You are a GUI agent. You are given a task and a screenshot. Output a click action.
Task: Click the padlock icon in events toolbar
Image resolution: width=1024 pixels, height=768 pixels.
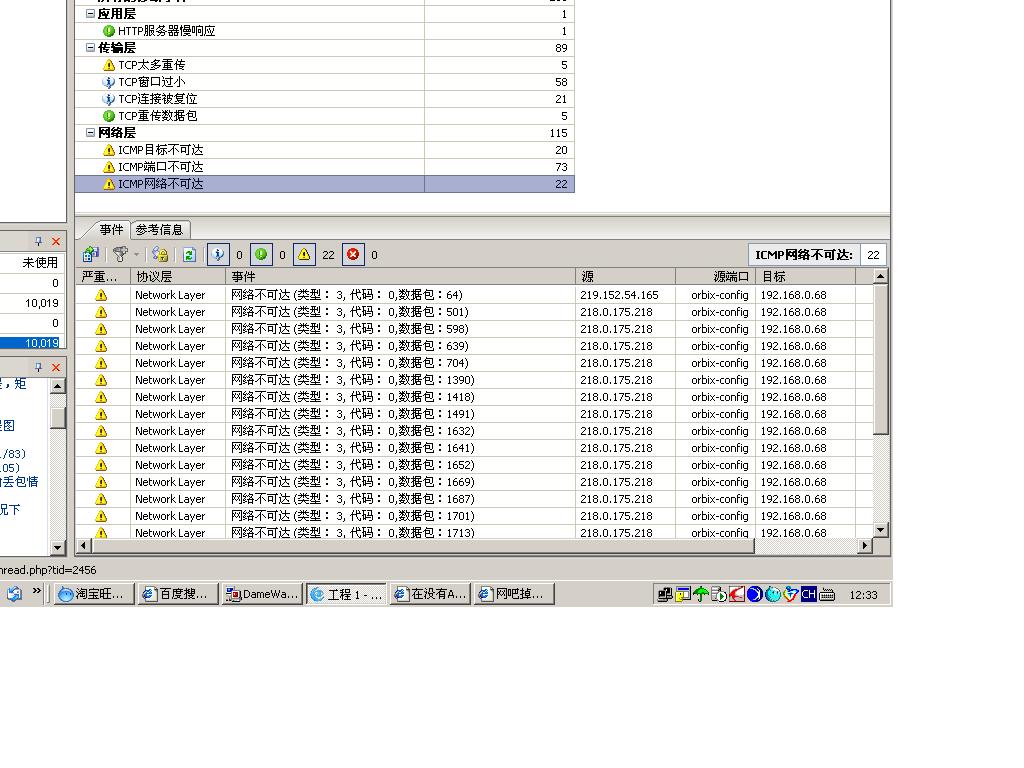point(160,255)
